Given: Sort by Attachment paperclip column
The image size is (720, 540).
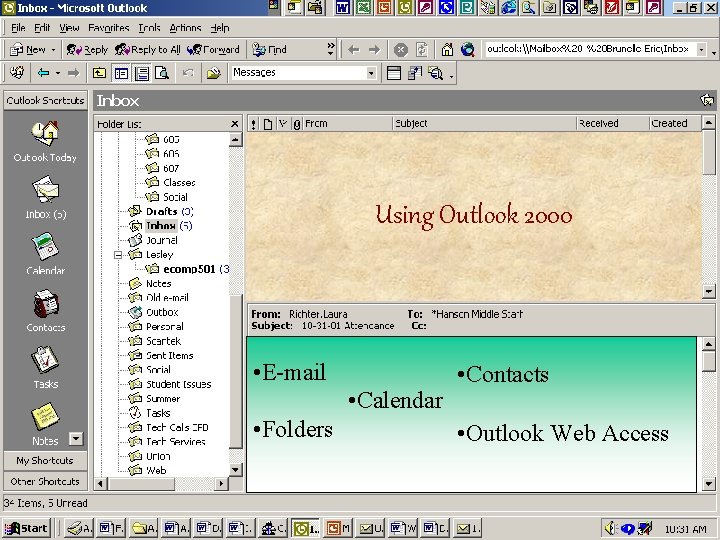Looking at the screenshot, I should click(297, 124).
